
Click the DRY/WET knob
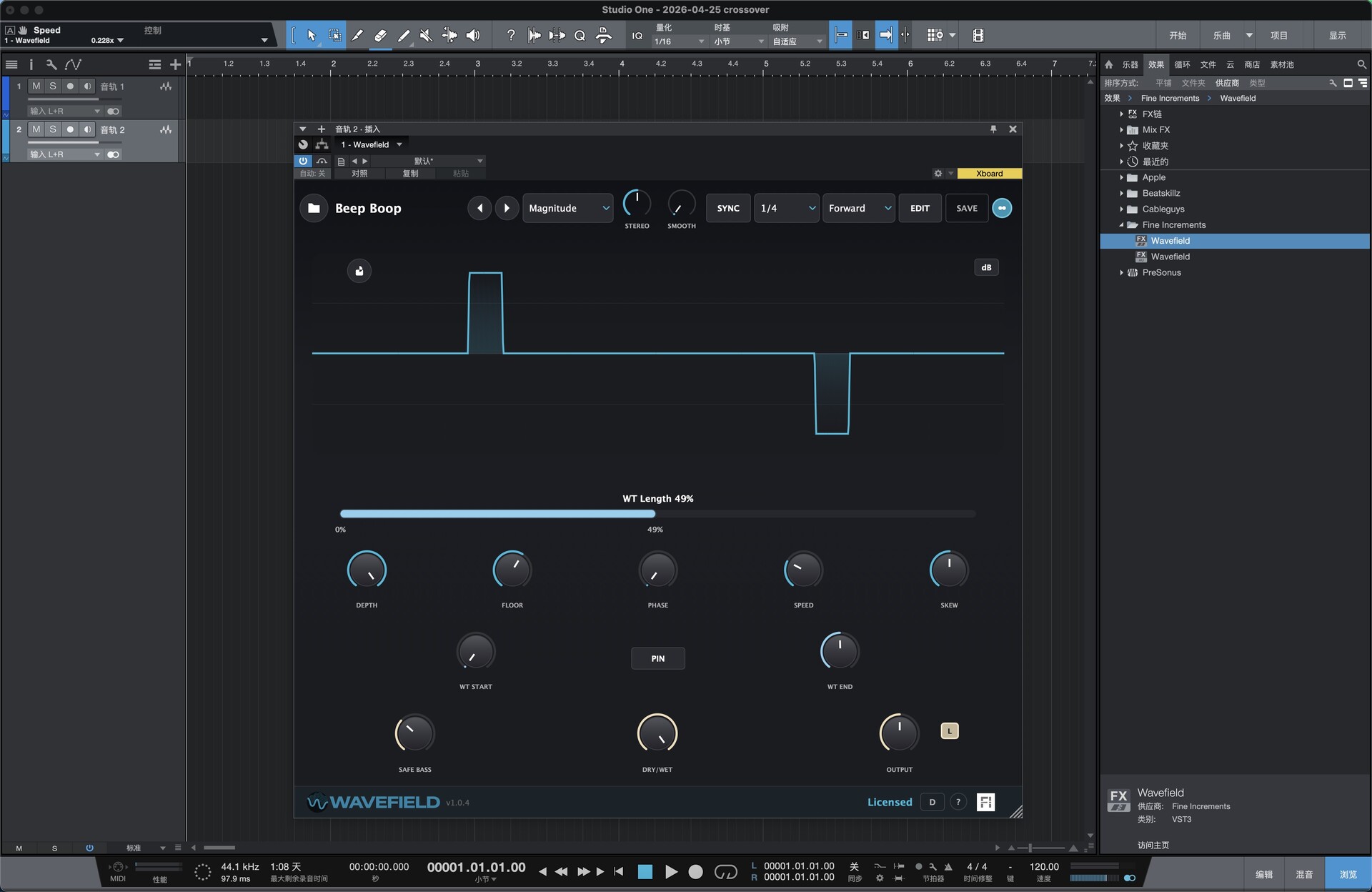pos(657,733)
